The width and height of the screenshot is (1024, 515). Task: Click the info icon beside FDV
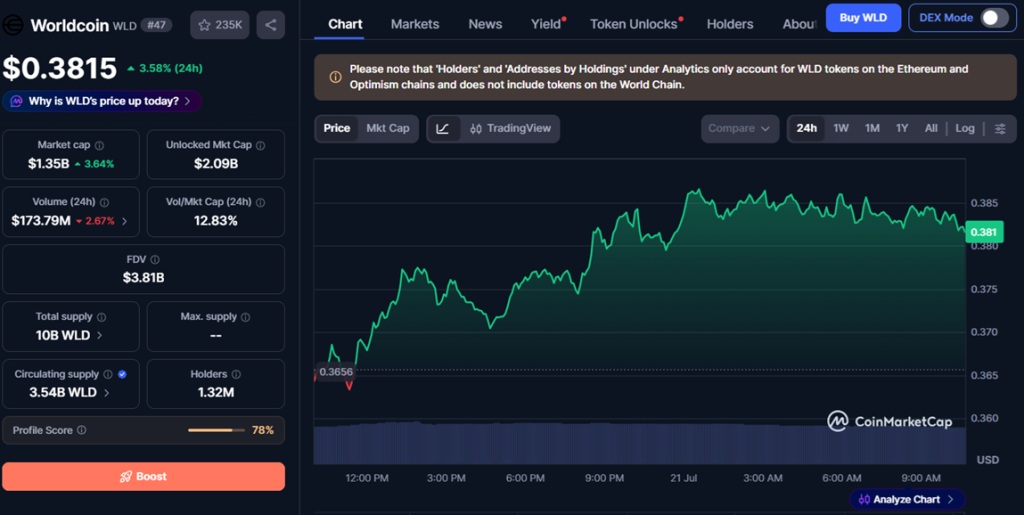point(155,260)
